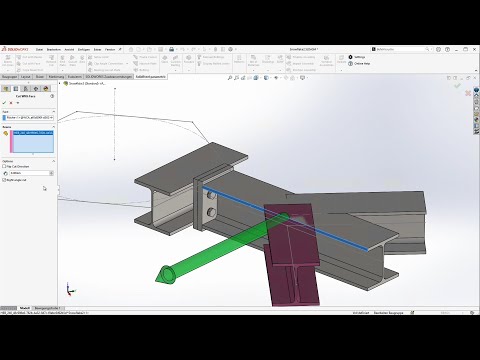Viewport: 480px width, 360px height.
Task: Click the assembly icon in the viewport breadcrumb
Action: coord(66,84)
